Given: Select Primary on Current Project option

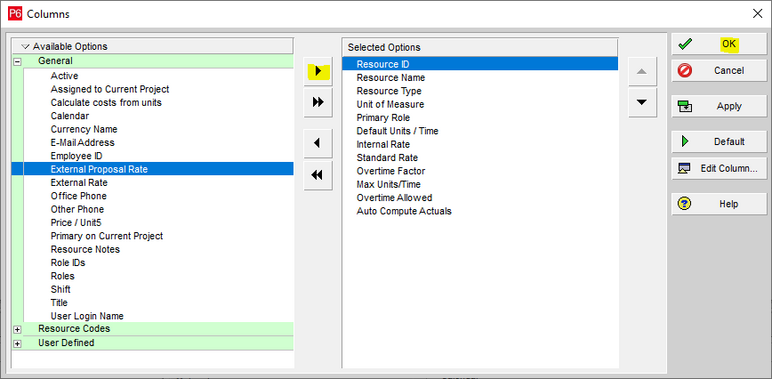Looking at the screenshot, I should pos(107,236).
